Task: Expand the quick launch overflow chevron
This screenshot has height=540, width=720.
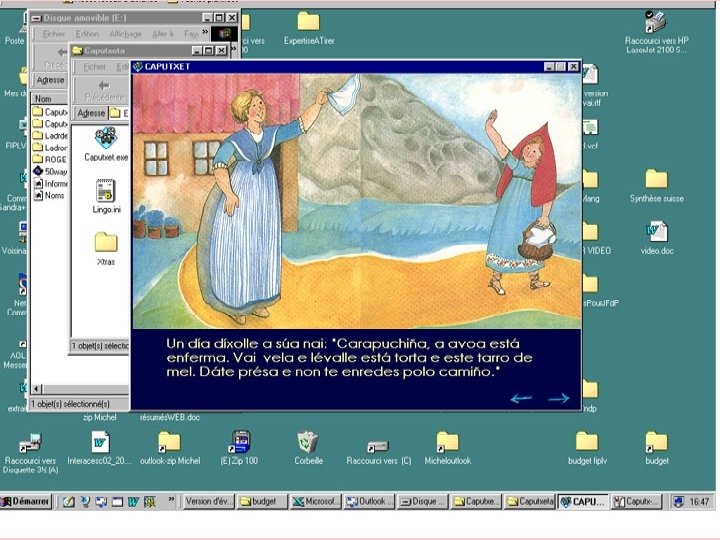Action: (x=171, y=499)
